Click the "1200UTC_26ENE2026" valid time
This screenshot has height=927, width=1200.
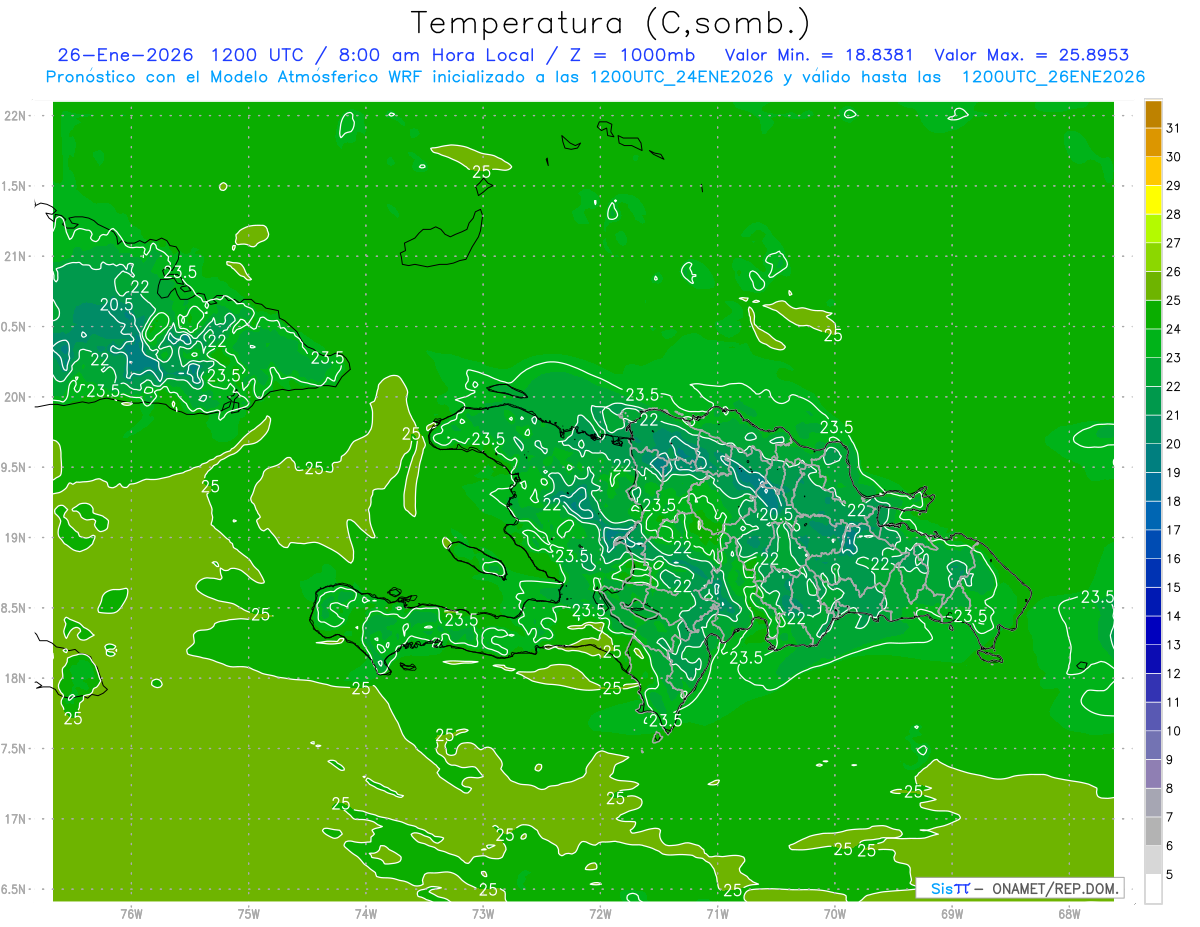(1053, 77)
